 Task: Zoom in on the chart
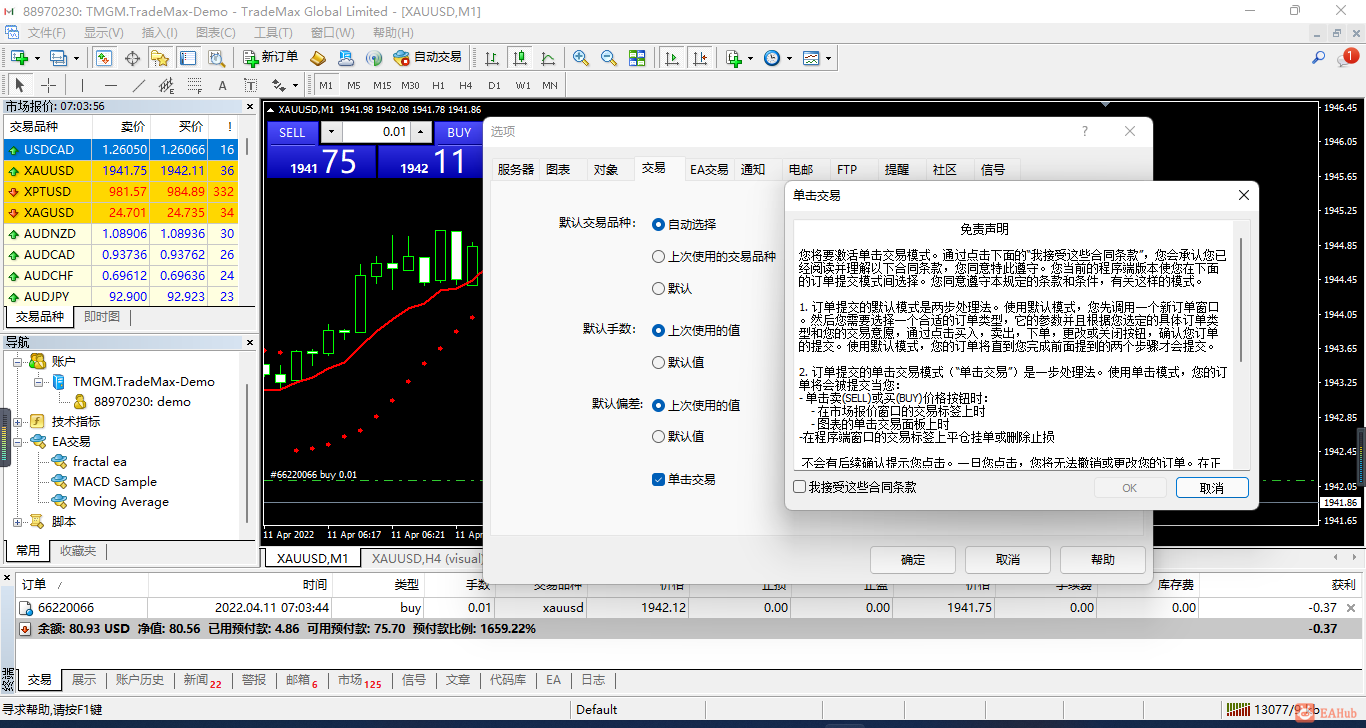[580, 58]
